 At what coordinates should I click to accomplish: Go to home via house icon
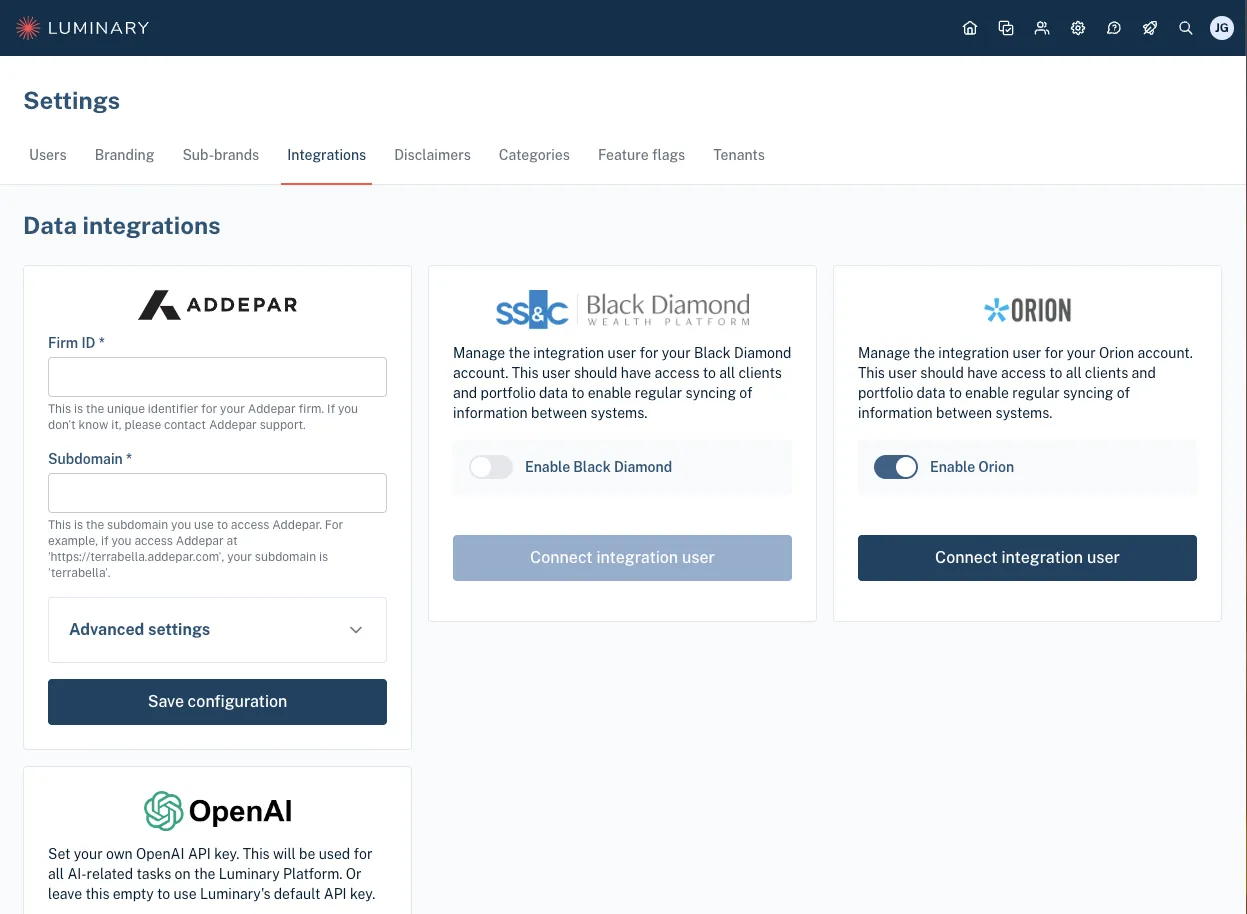[x=970, y=28]
